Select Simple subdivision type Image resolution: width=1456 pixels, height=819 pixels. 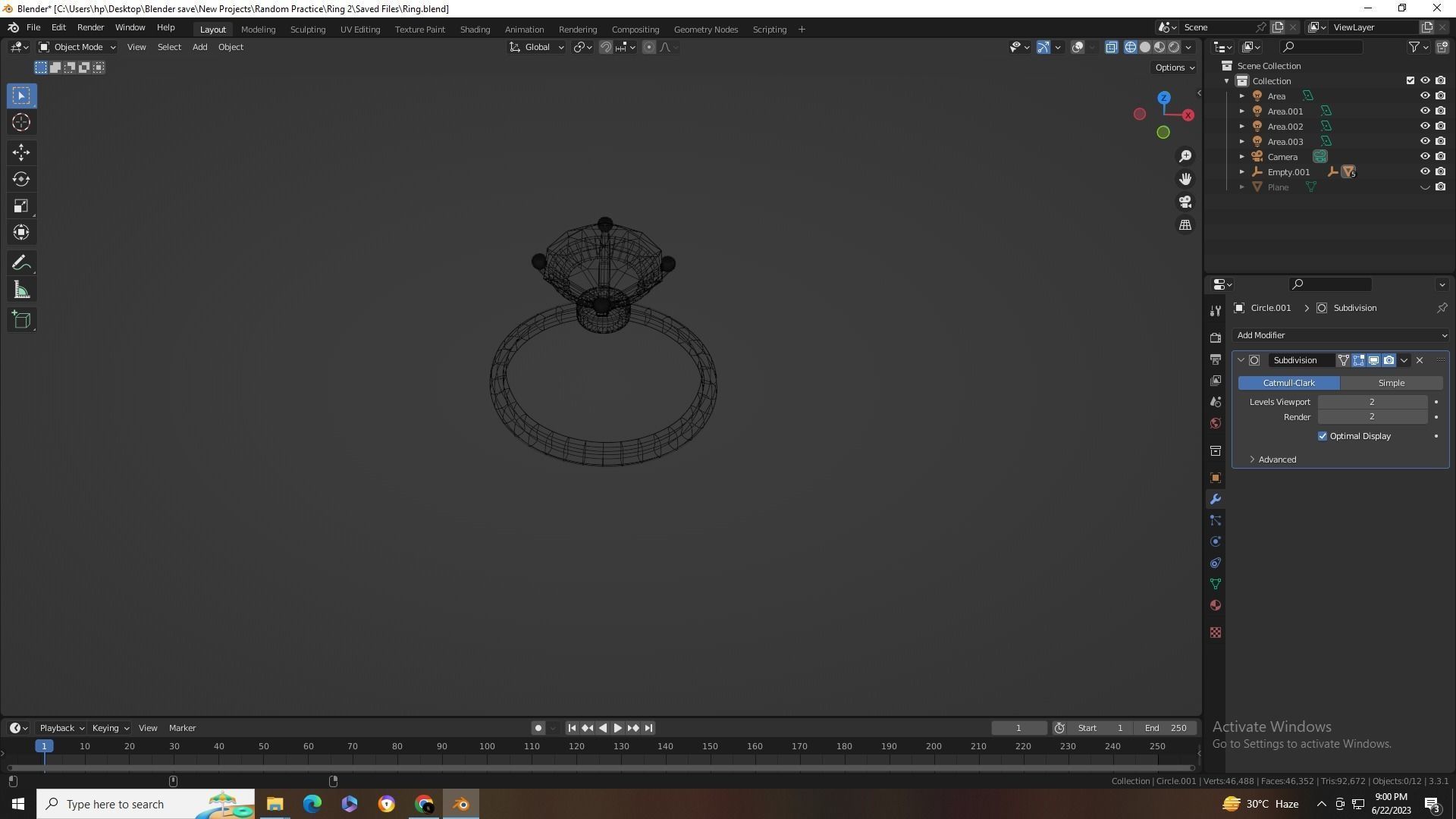point(1392,383)
